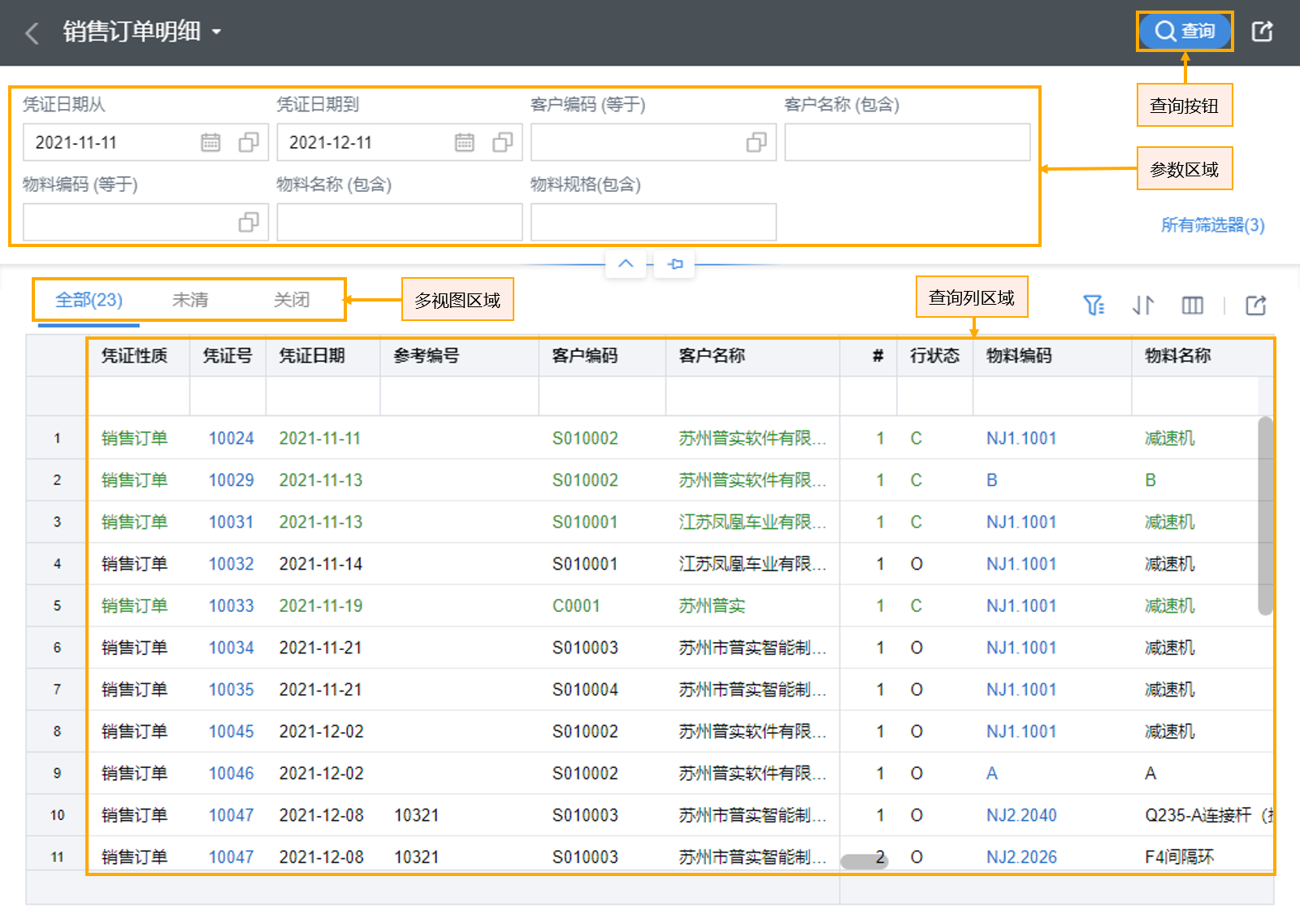Screen dimensions: 1300x924
Task: Open material code NJ2.2040 link
Action: coord(1021,815)
